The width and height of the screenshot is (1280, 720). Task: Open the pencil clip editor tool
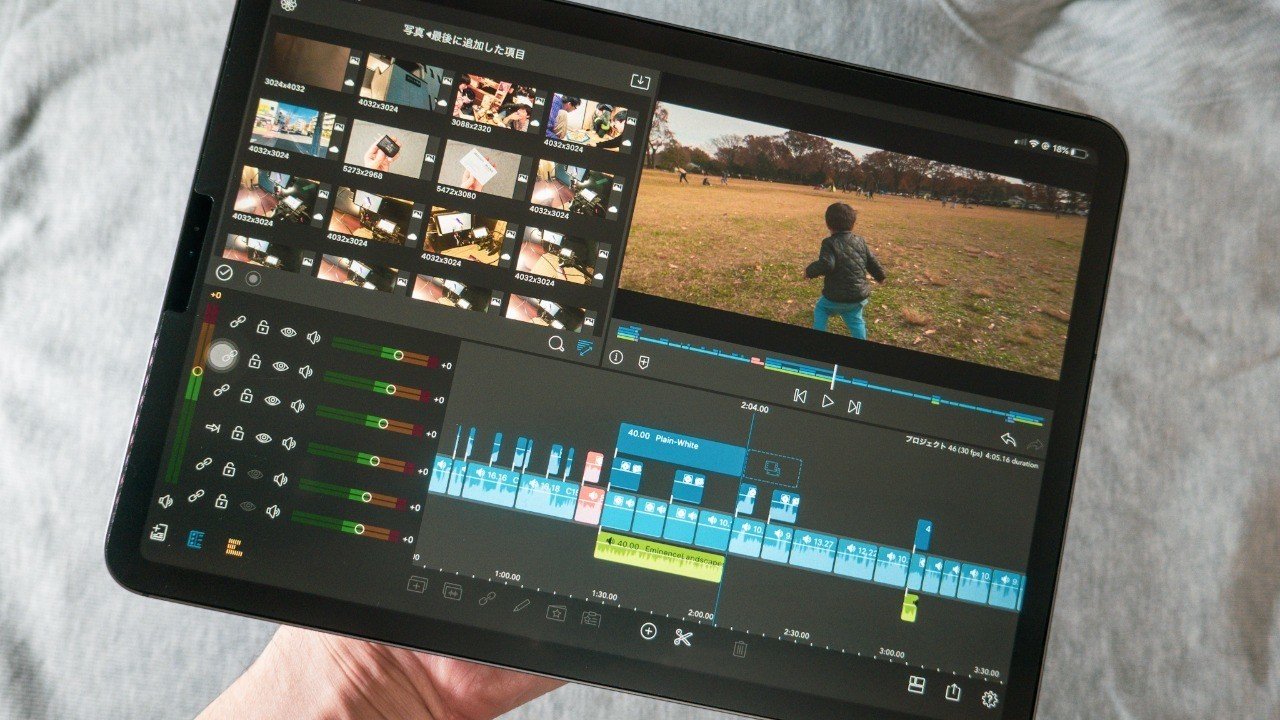[x=521, y=605]
